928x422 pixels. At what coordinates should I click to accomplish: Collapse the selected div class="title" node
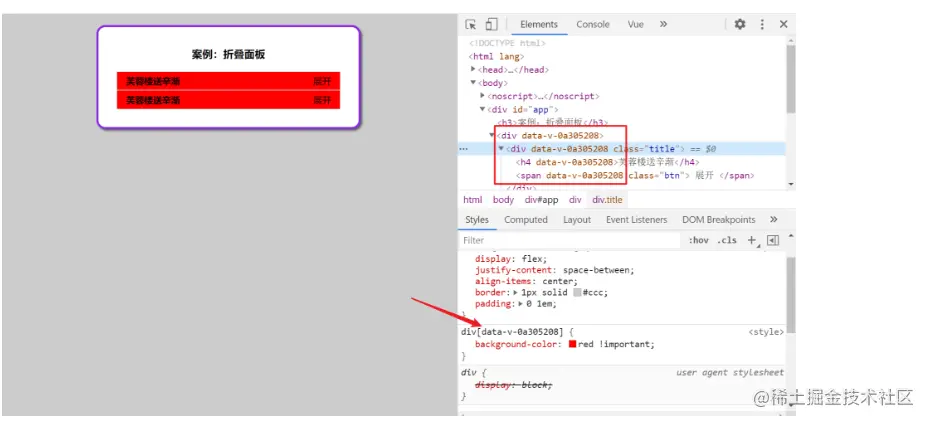click(502, 149)
